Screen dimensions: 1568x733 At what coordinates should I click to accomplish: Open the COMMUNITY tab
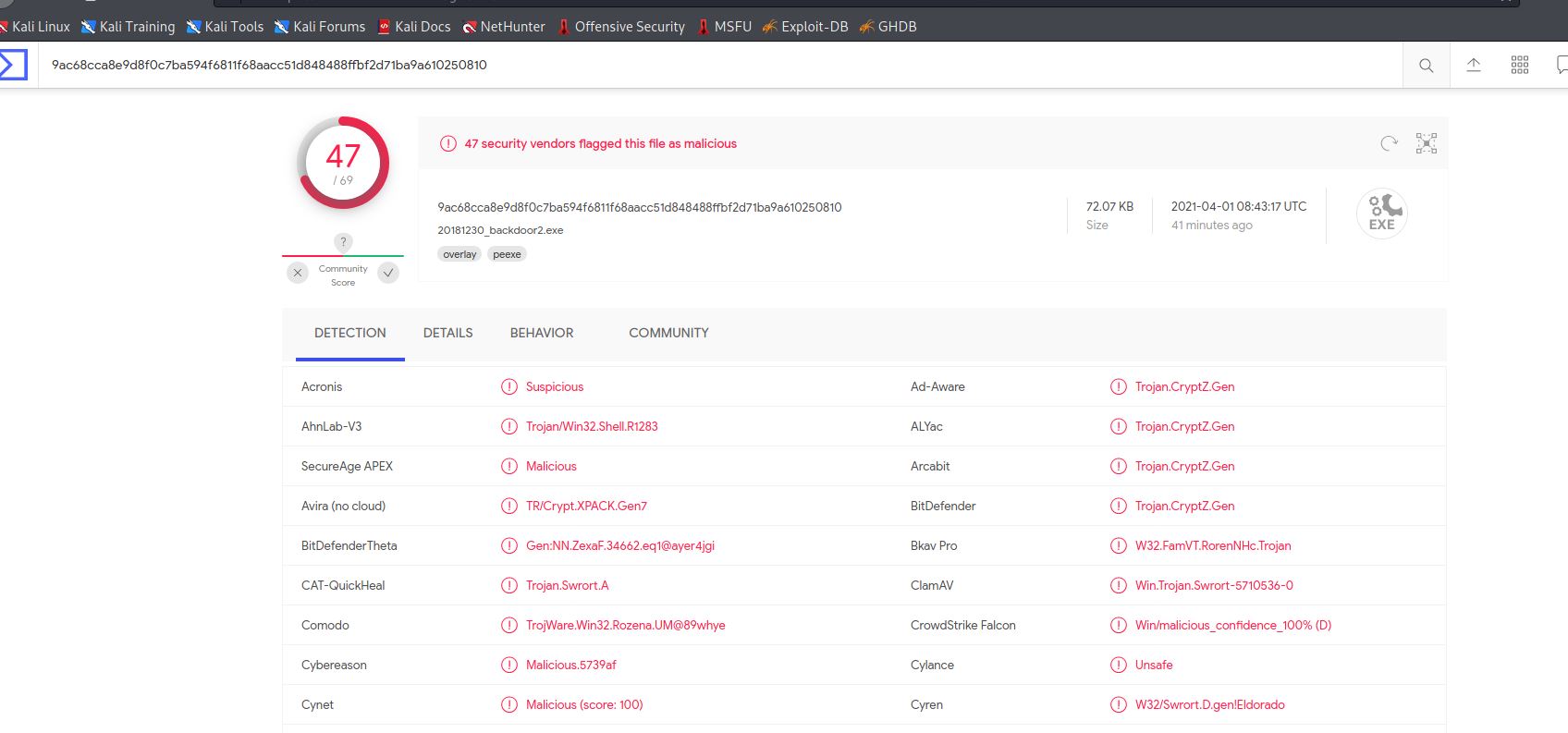[669, 333]
